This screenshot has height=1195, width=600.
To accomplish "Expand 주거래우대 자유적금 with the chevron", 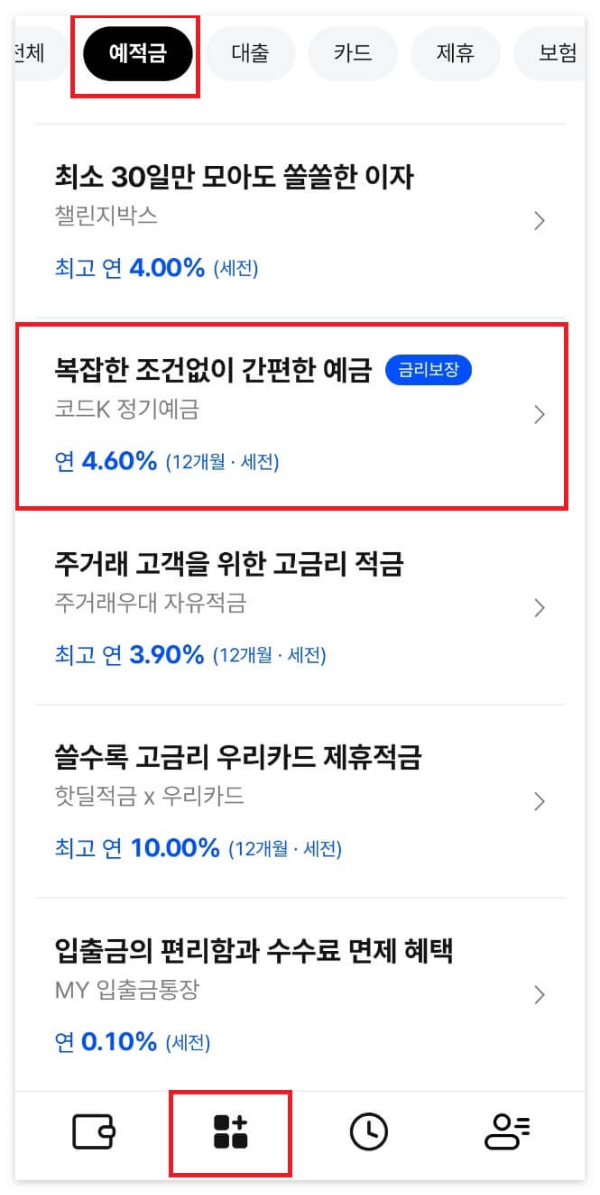I will [x=540, y=607].
